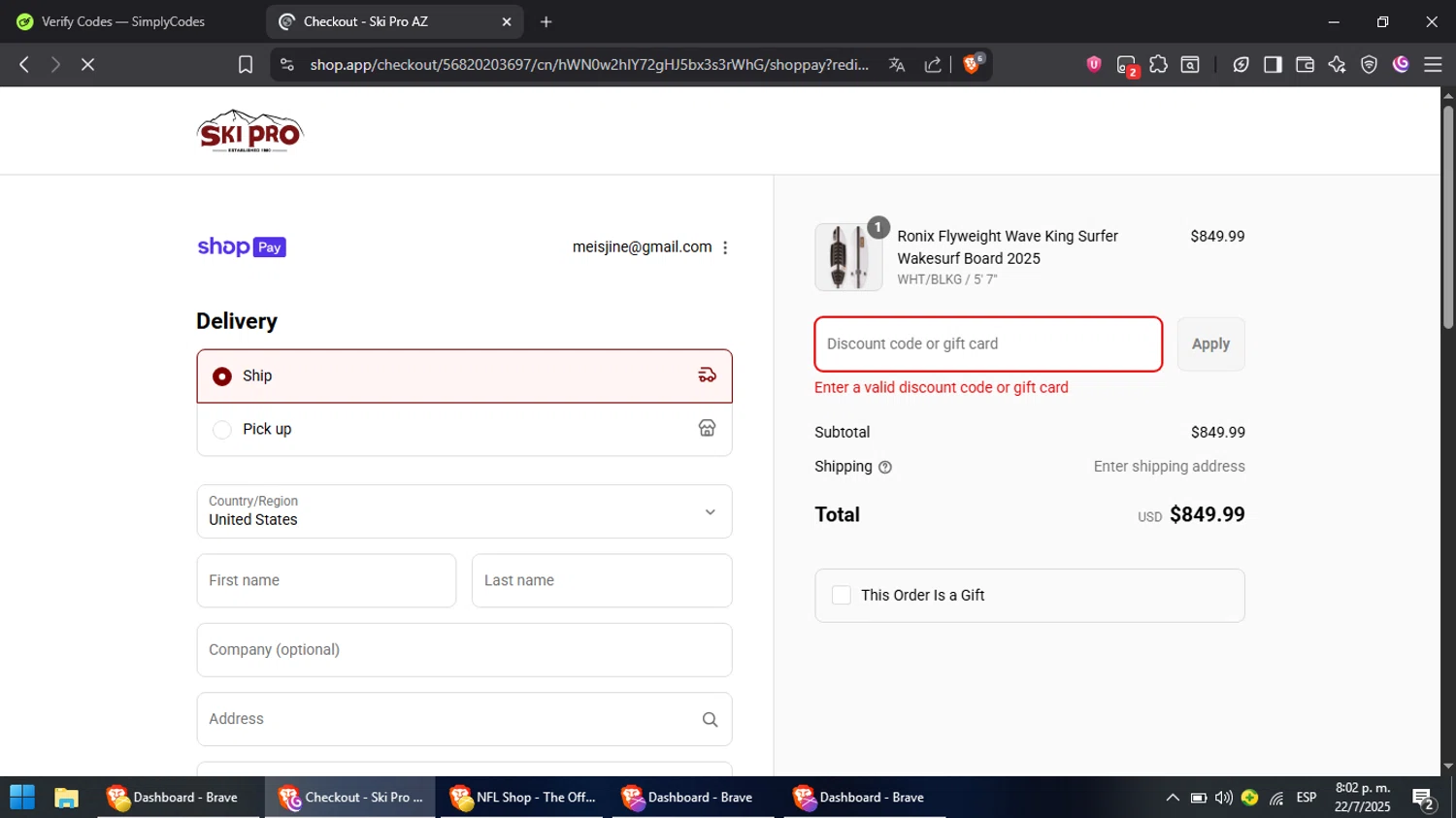This screenshot has height=818, width=1456.
Task: Click Checkout - Ski Pro taskbar item
Action: [351, 797]
